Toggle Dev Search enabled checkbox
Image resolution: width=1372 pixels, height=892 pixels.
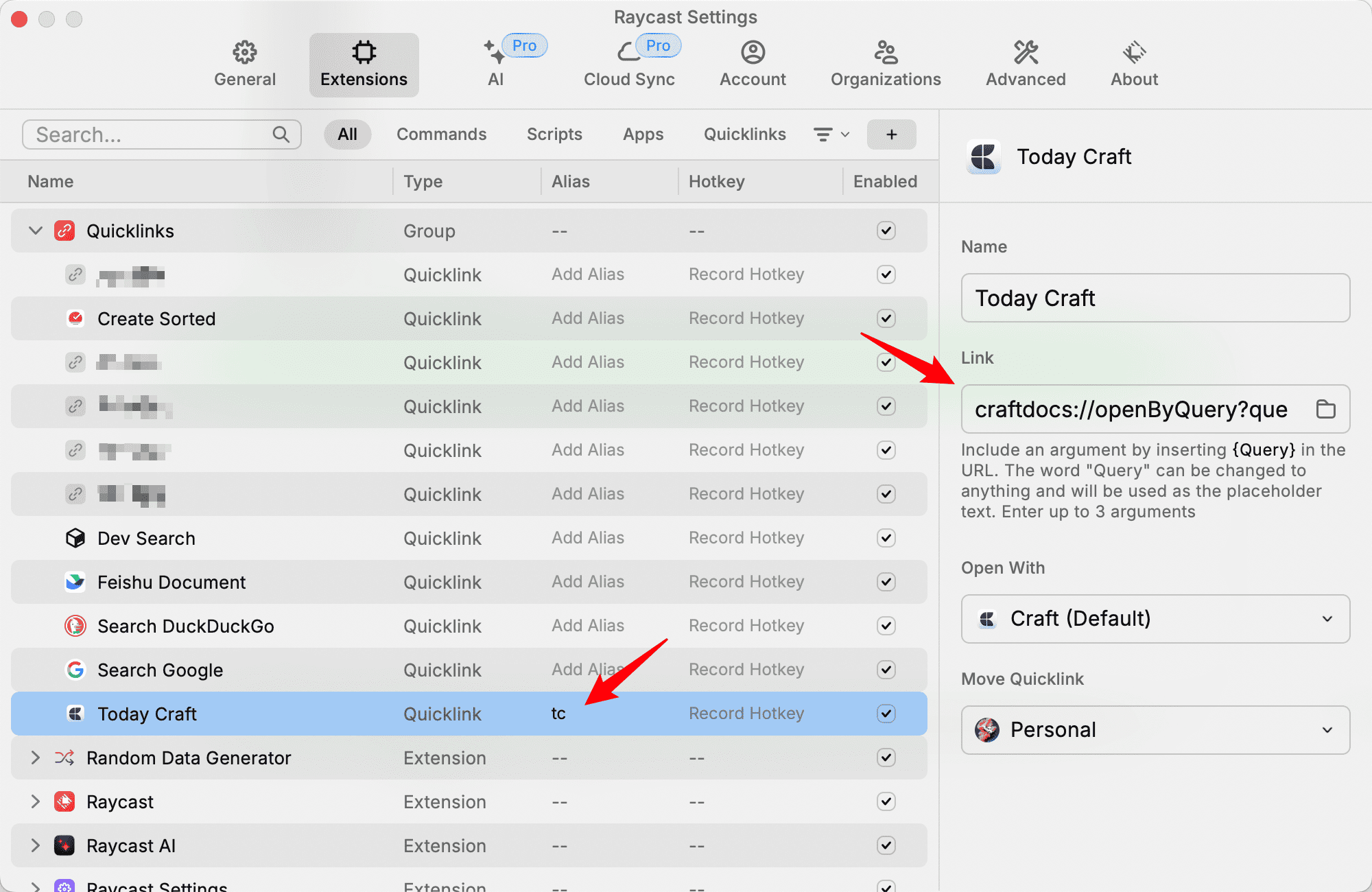tap(886, 538)
